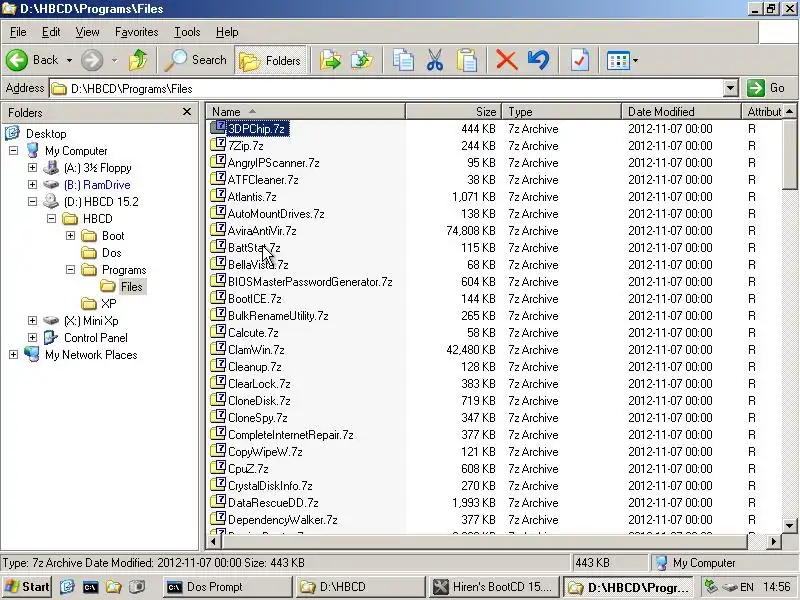Click the Properties checkmark icon
This screenshot has height=600, width=800.
580,60
